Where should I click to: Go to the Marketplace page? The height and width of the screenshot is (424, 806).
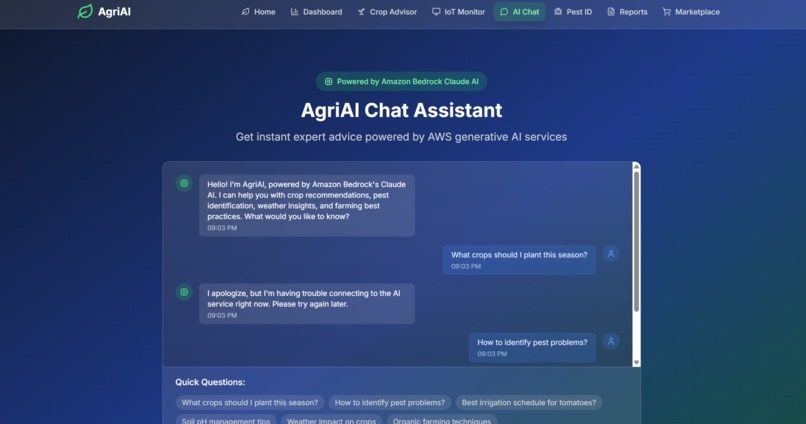click(x=691, y=12)
